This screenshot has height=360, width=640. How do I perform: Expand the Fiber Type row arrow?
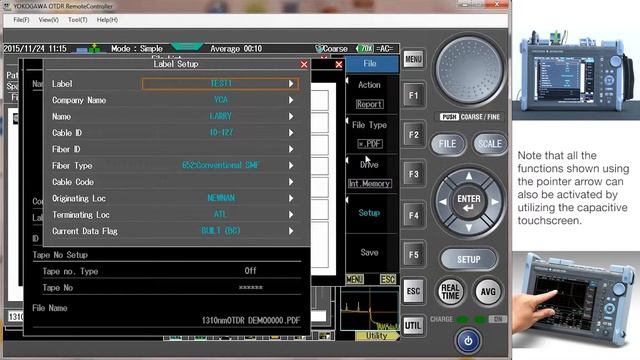click(291, 165)
